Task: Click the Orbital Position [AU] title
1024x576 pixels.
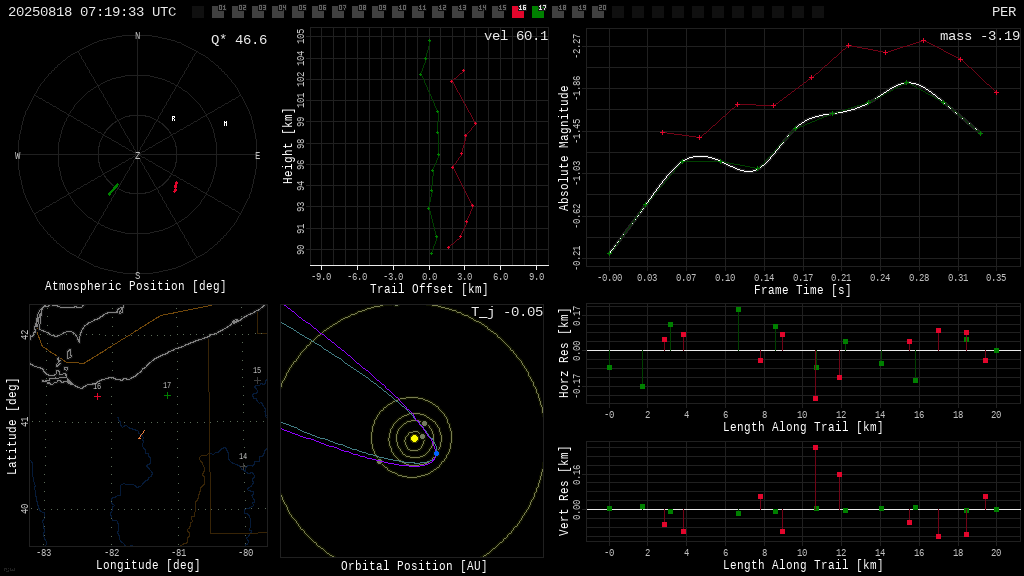Action: pos(414,566)
